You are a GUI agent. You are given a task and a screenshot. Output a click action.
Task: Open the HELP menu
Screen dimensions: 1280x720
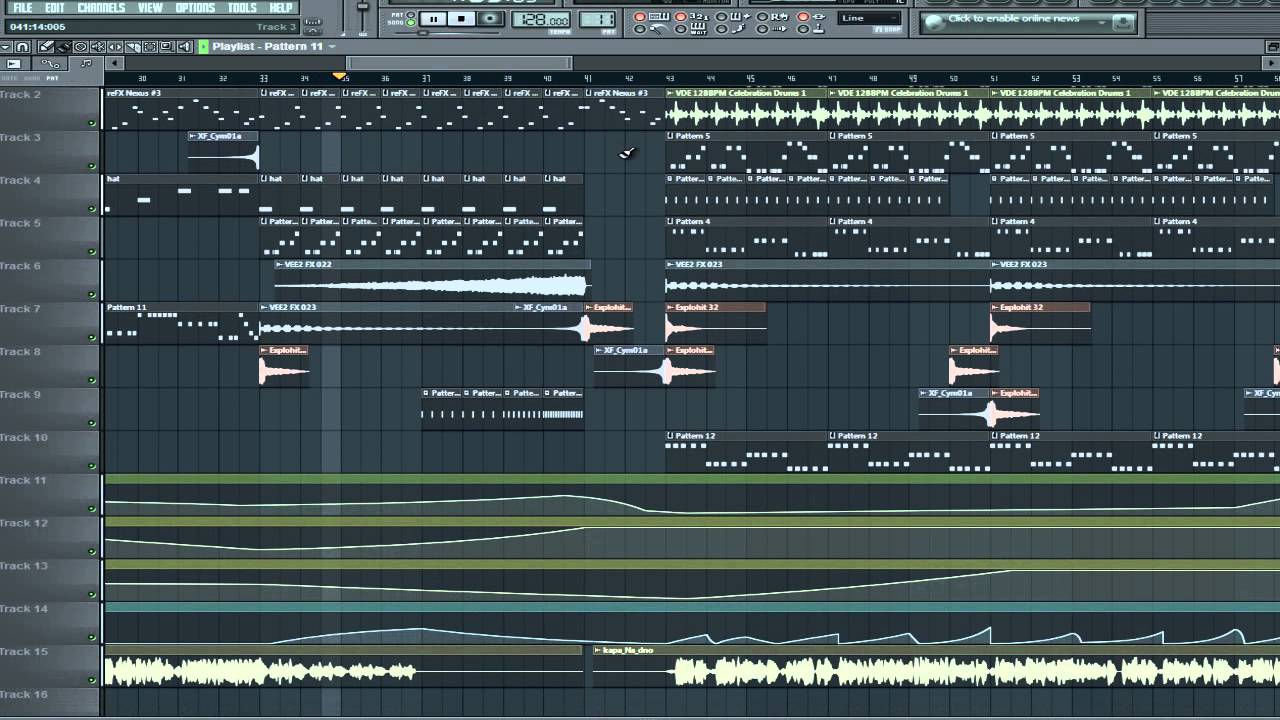[281, 8]
